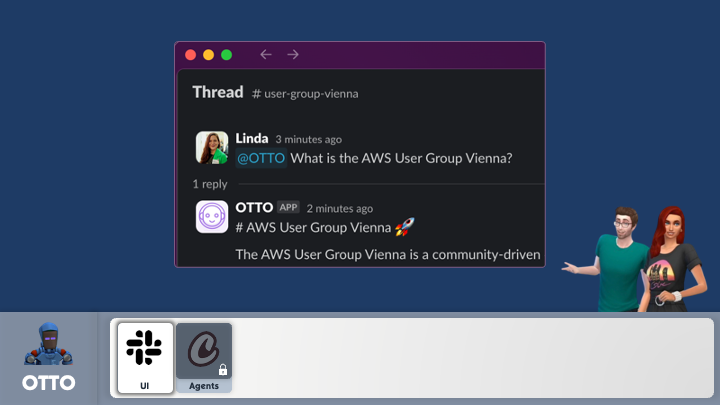Image resolution: width=720 pixels, height=405 pixels.
Task: Click the OTTO sender name
Action: click(x=254, y=208)
